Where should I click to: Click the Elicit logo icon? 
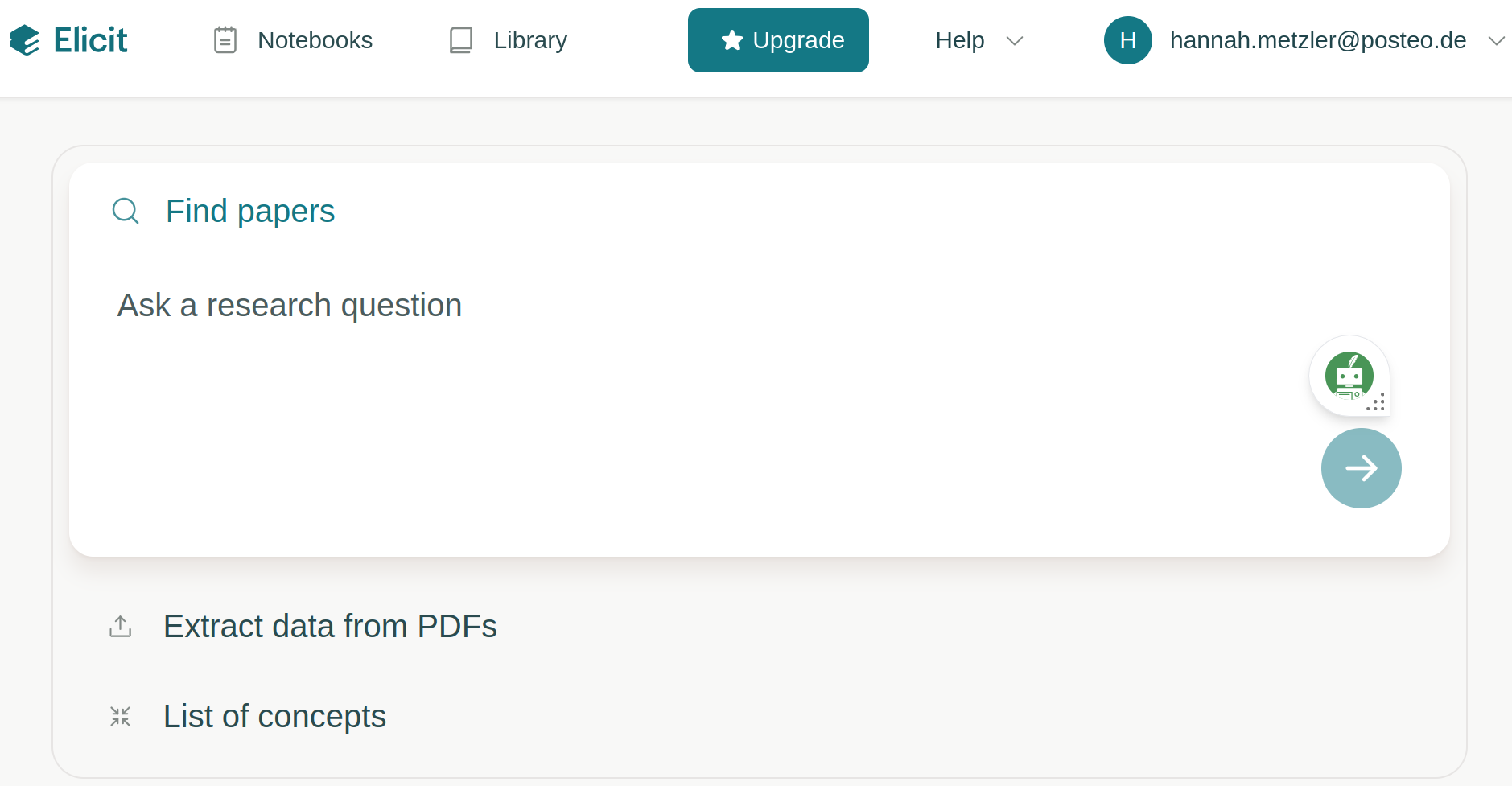click(x=25, y=40)
